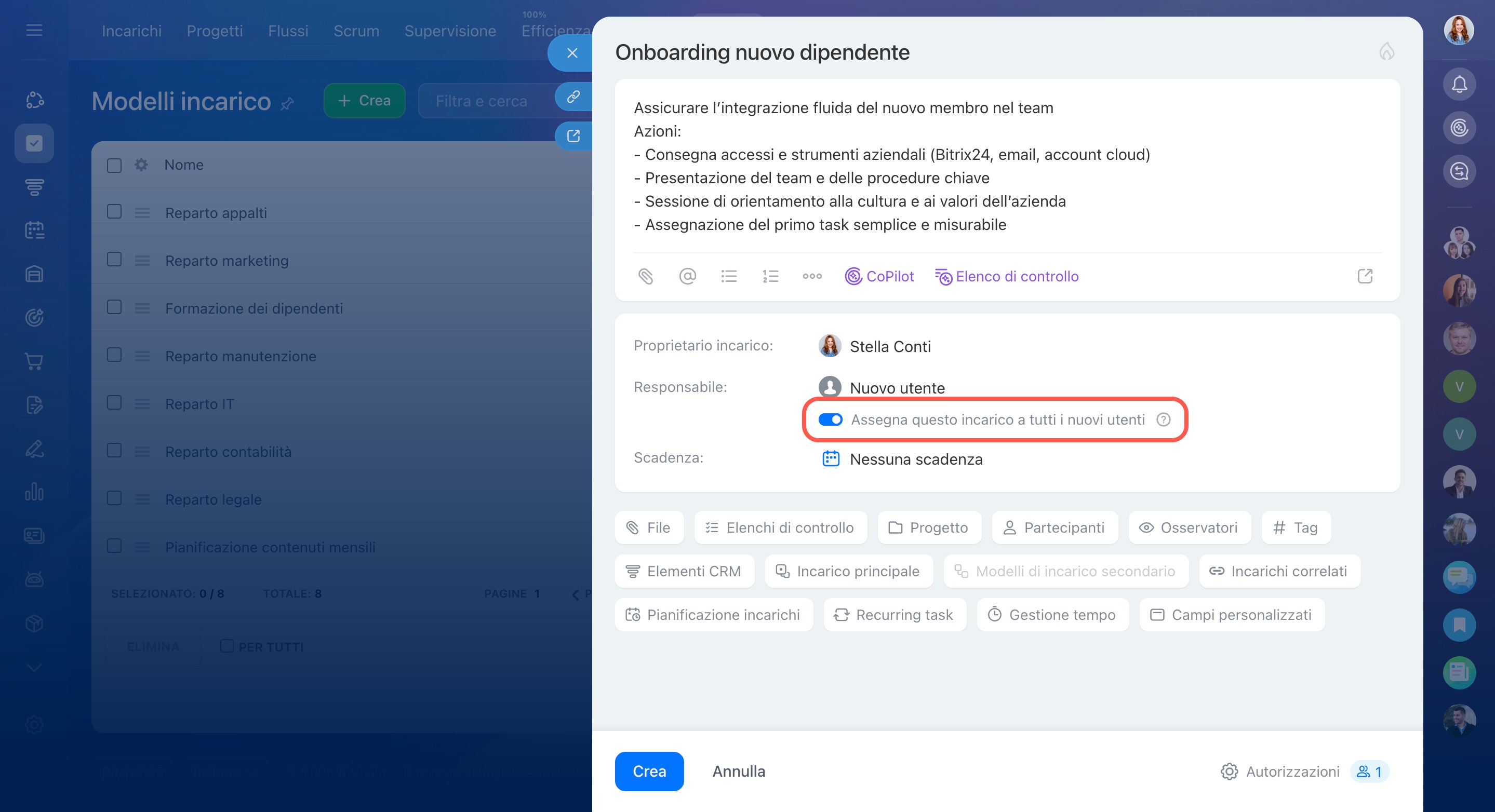Image resolution: width=1495 pixels, height=812 pixels.
Task: Switch to the Scrum tab
Action: 356,31
